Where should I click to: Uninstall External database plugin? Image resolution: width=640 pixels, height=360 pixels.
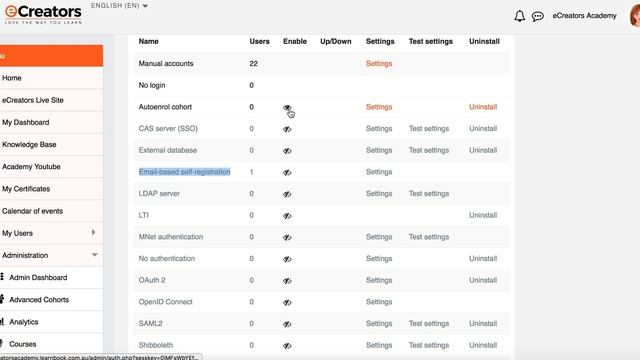tap(483, 150)
